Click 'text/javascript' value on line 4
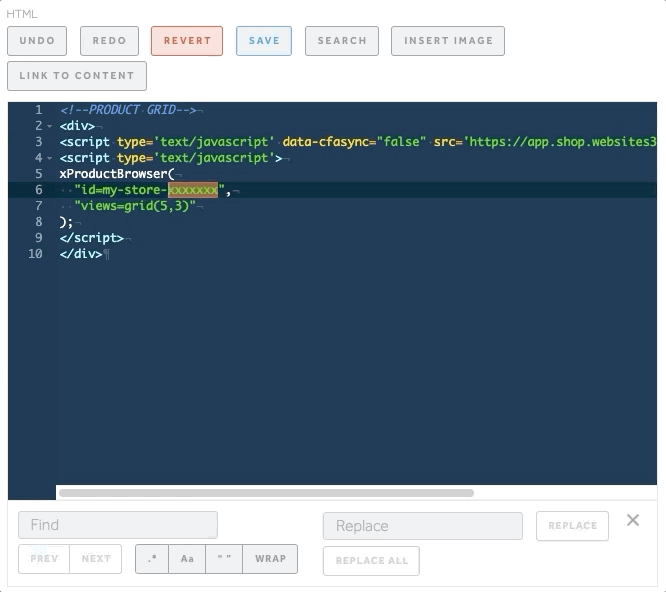The image size is (666, 592). (x=214, y=158)
